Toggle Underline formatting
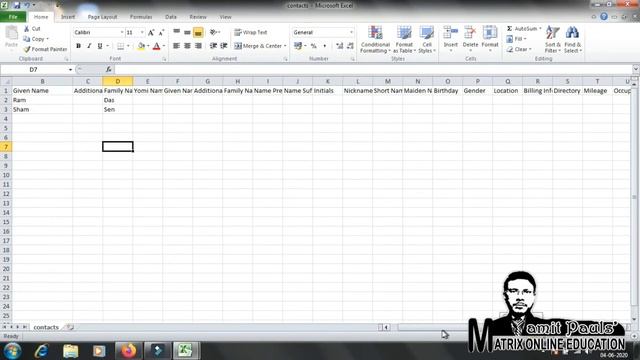 coord(100,46)
